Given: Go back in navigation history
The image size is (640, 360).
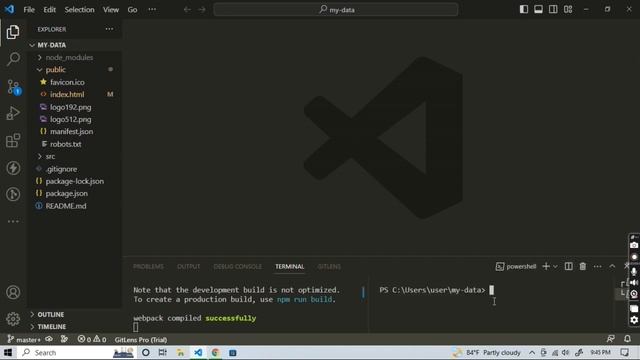Looking at the screenshot, I should click(x=187, y=9).
